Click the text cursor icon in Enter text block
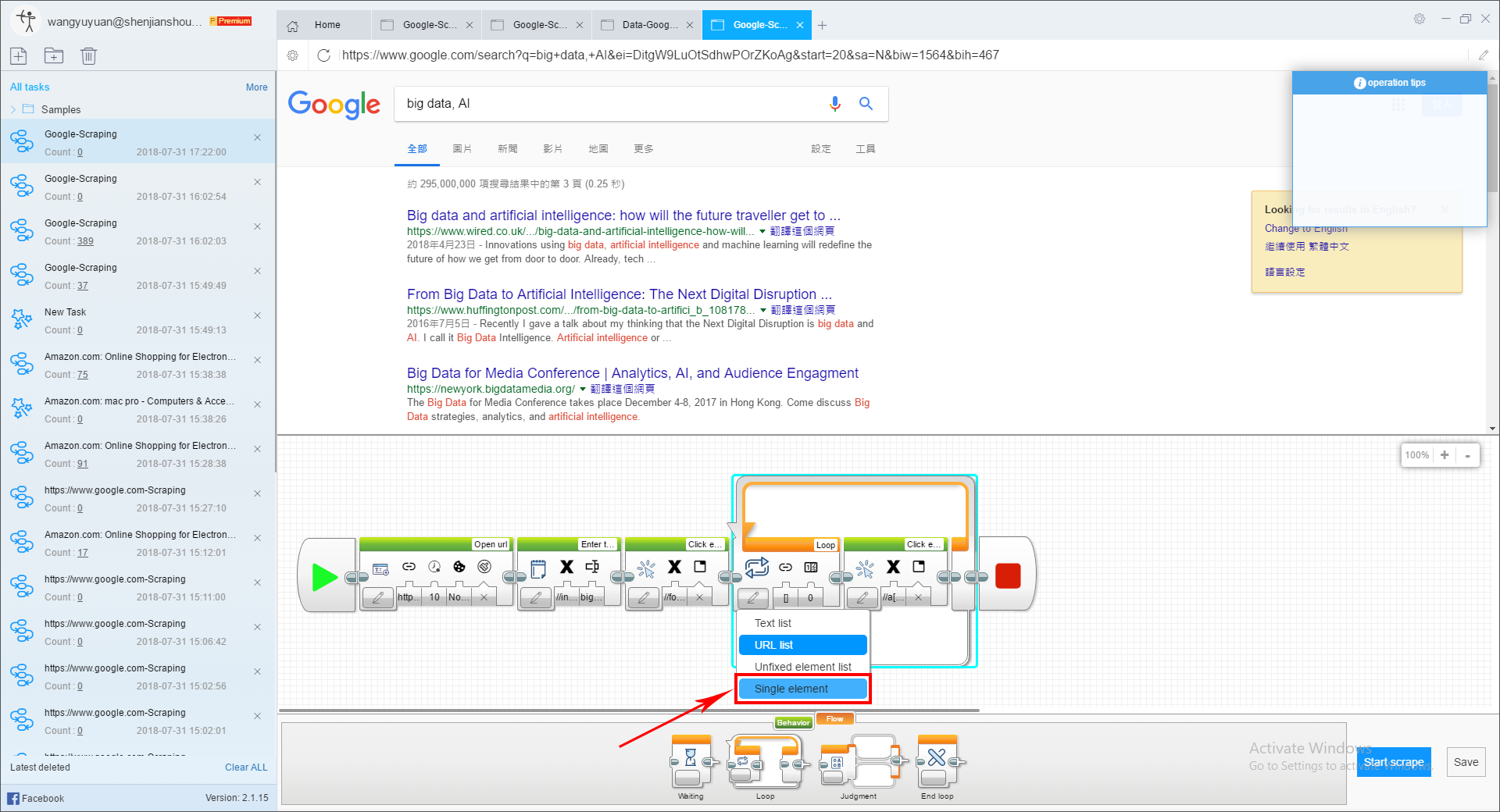The width and height of the screenshot is (1500, 812). [592, 567]
